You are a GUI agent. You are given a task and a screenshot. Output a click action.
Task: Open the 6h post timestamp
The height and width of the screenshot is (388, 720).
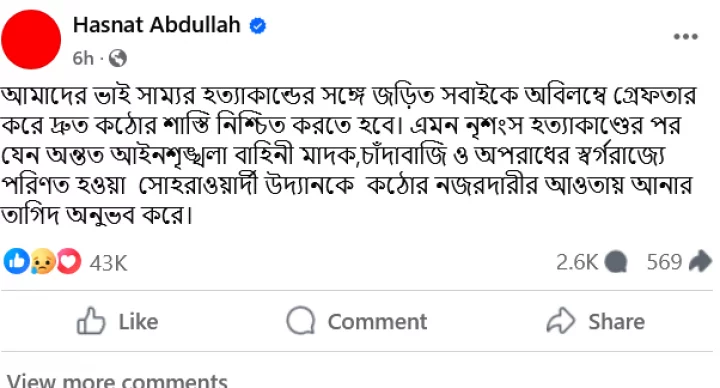tap(83, 58)
